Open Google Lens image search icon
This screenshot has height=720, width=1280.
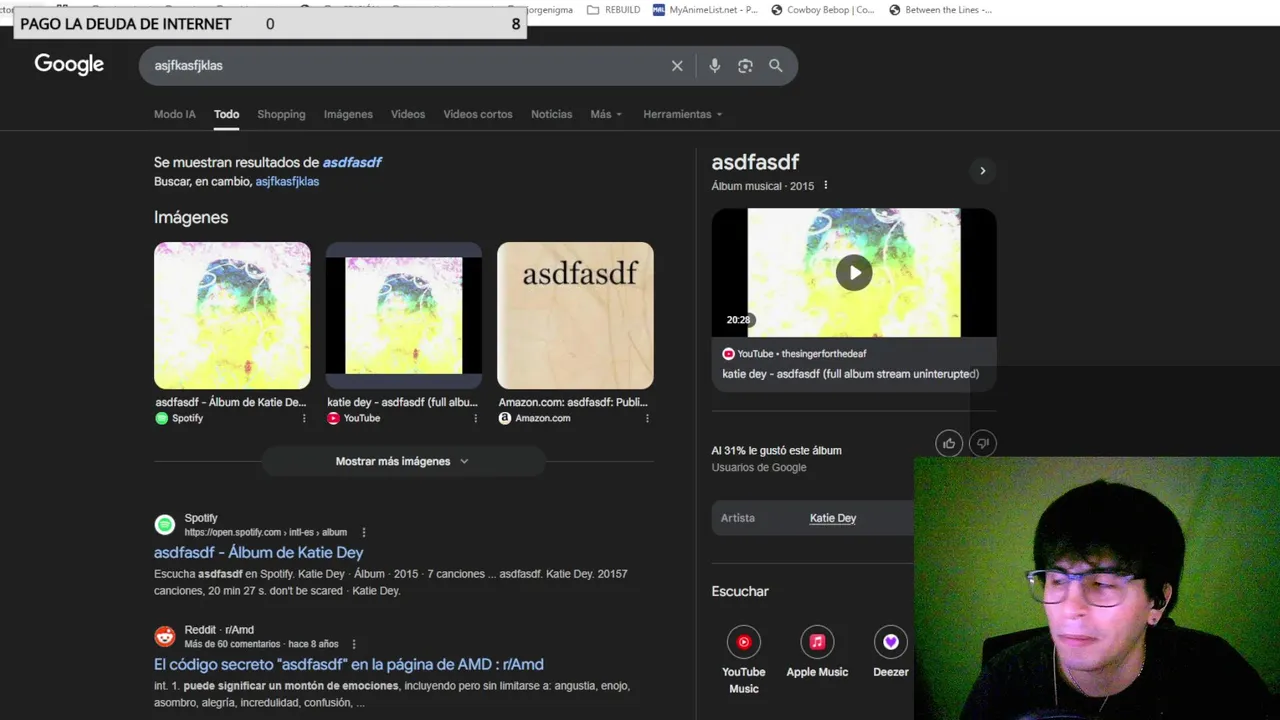pyautogui.click(x=745, y=66)
